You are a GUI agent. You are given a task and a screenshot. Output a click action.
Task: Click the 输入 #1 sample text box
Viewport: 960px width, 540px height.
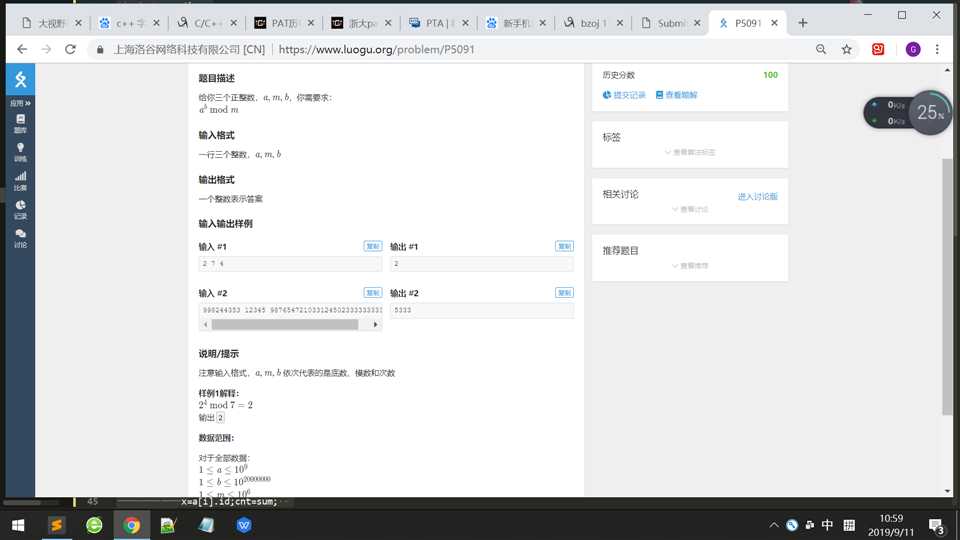tap(290, 264)
